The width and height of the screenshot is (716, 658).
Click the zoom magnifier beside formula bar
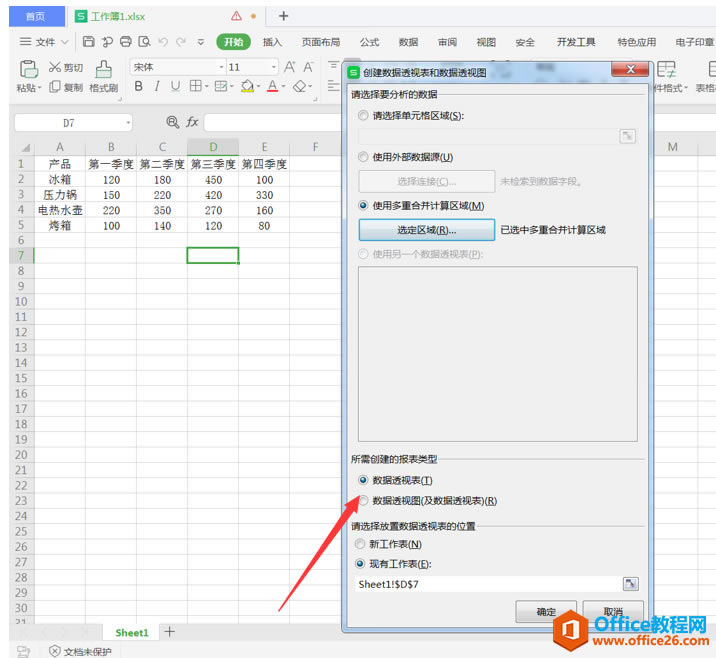coord(172,122)
